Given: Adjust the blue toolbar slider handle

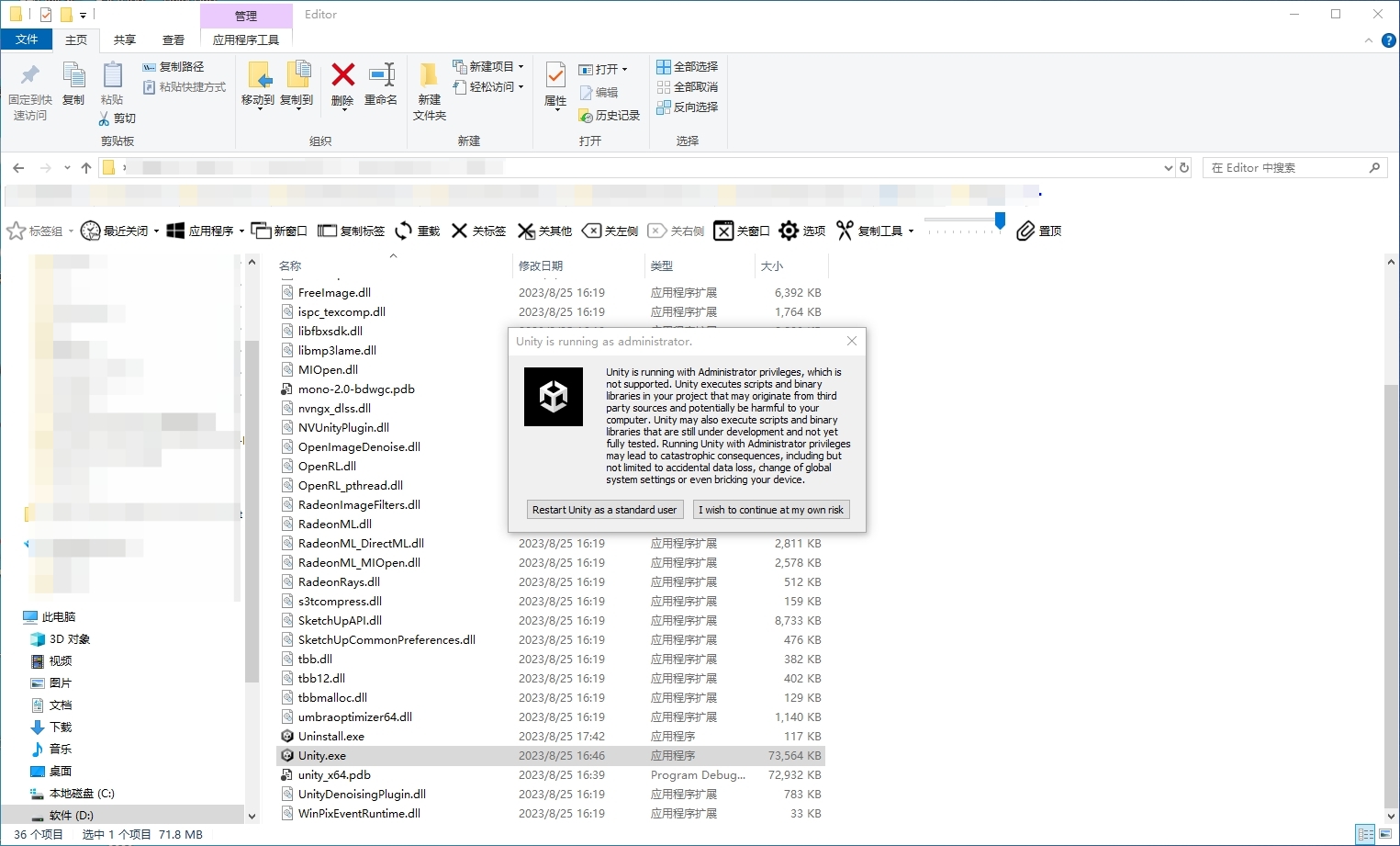Looking at the screenshot, I should click(1000, 221).
